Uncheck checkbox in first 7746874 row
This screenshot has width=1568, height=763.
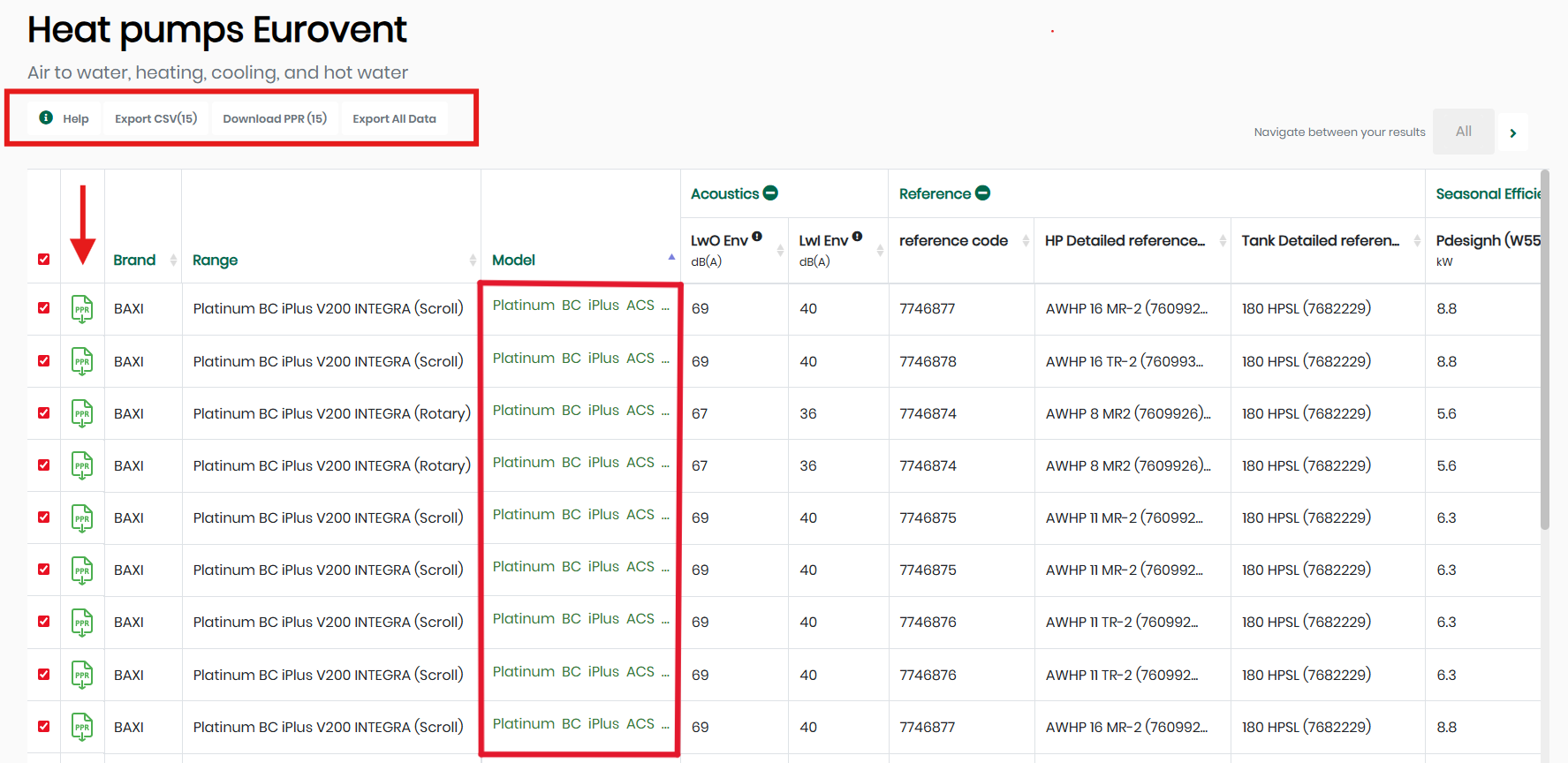43,412
